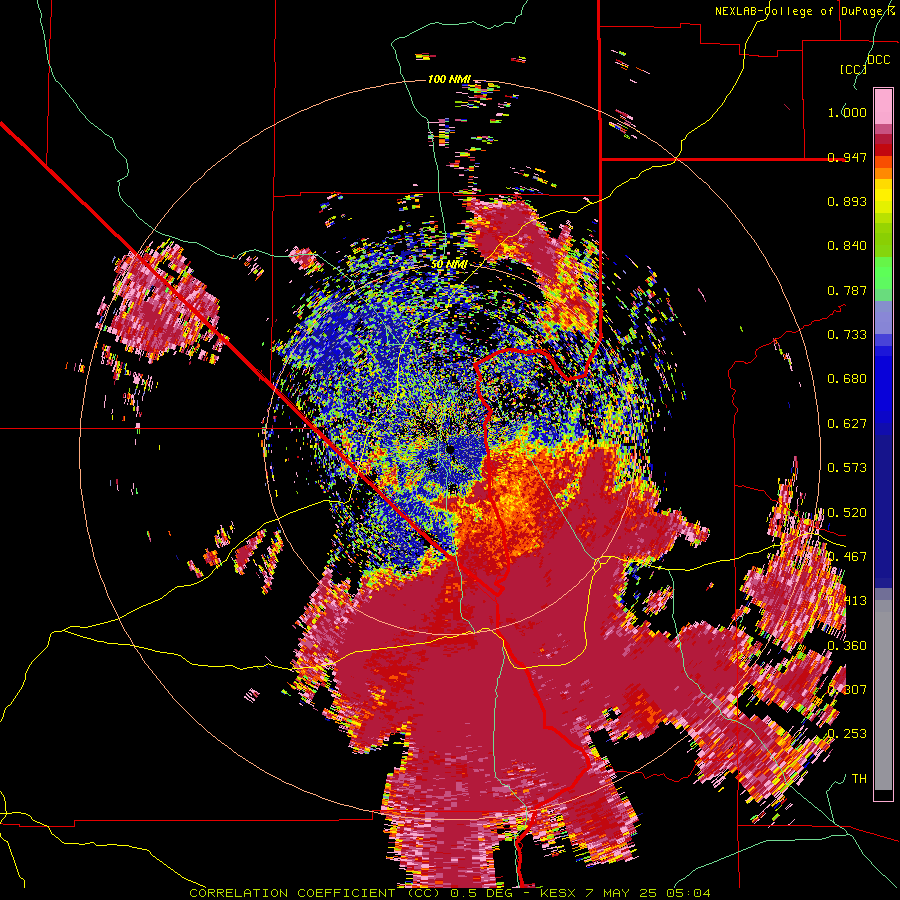The width and height of the screenshot is (900, 900).
Task: Click the yellow band of the color bar
Action: [883, 197]
